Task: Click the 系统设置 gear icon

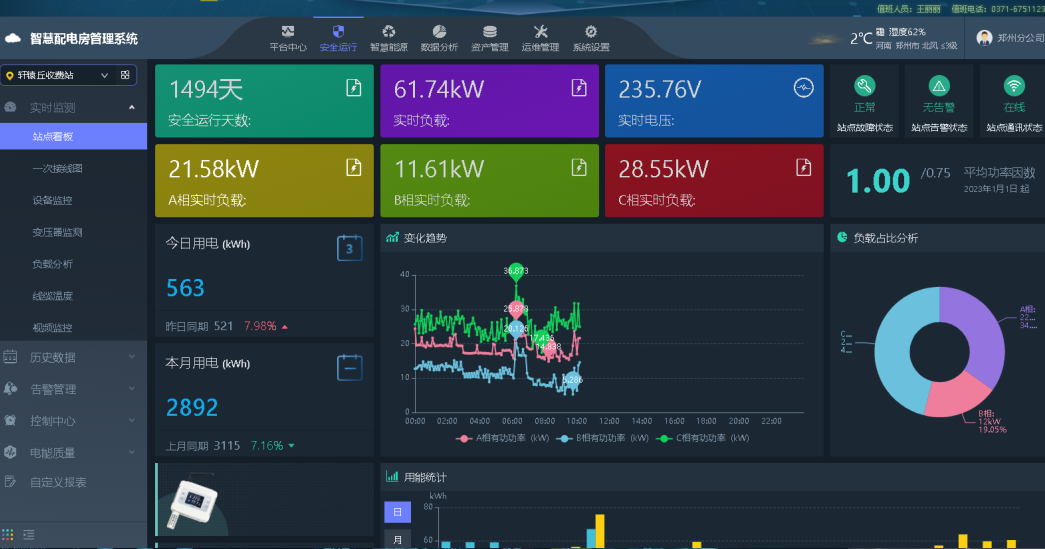Action: pos(591,32)
